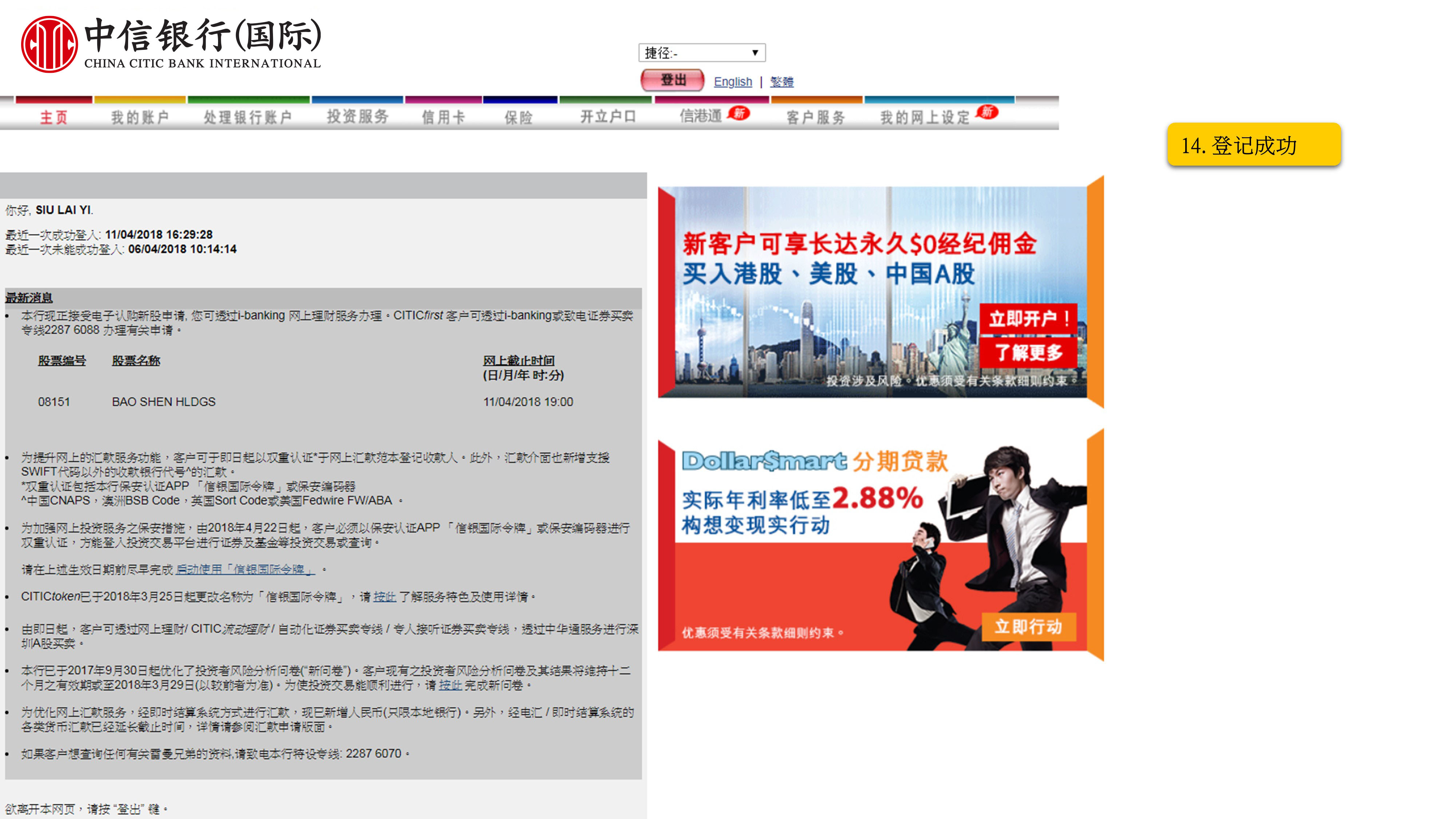Click stock name BAO SHEN HLDGS
The image size is (1456, 819).
click(x=163, y=402)
